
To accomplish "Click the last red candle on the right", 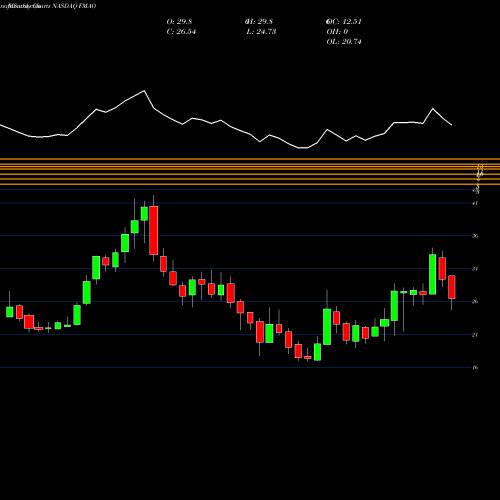I will coord(452,287).
